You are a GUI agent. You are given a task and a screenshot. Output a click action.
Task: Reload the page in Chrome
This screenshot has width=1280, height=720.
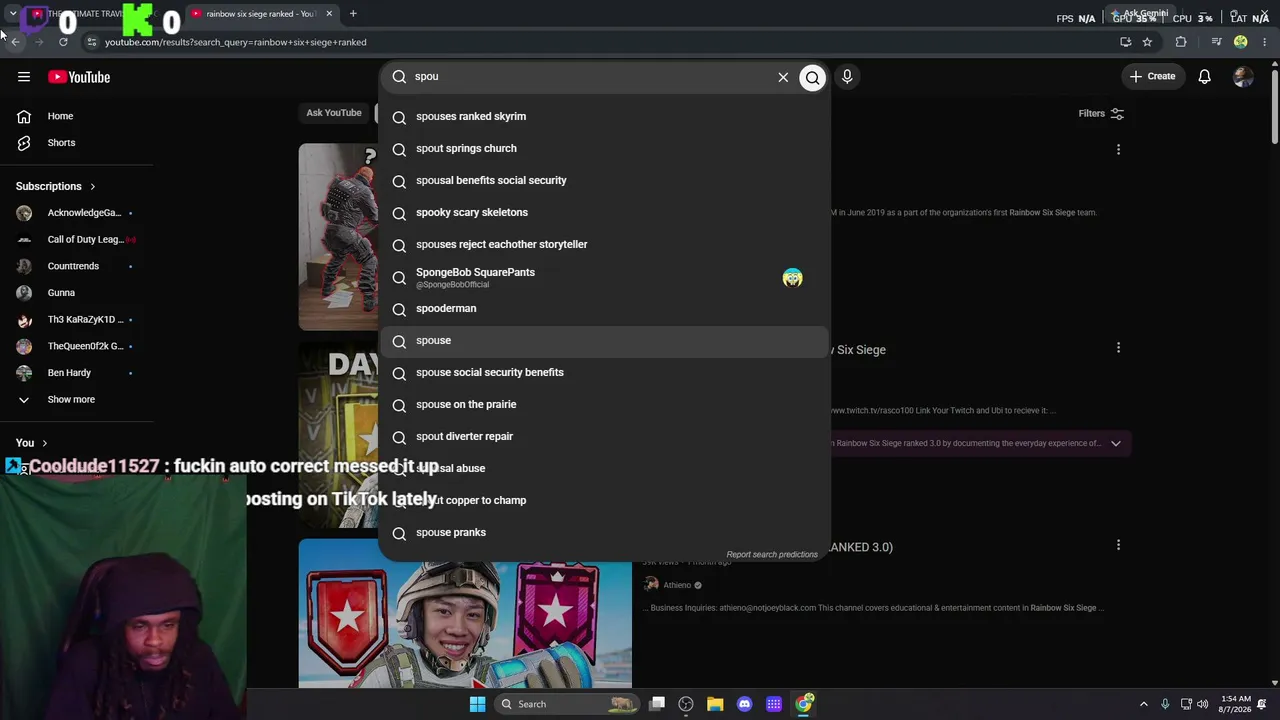(63, 42)
